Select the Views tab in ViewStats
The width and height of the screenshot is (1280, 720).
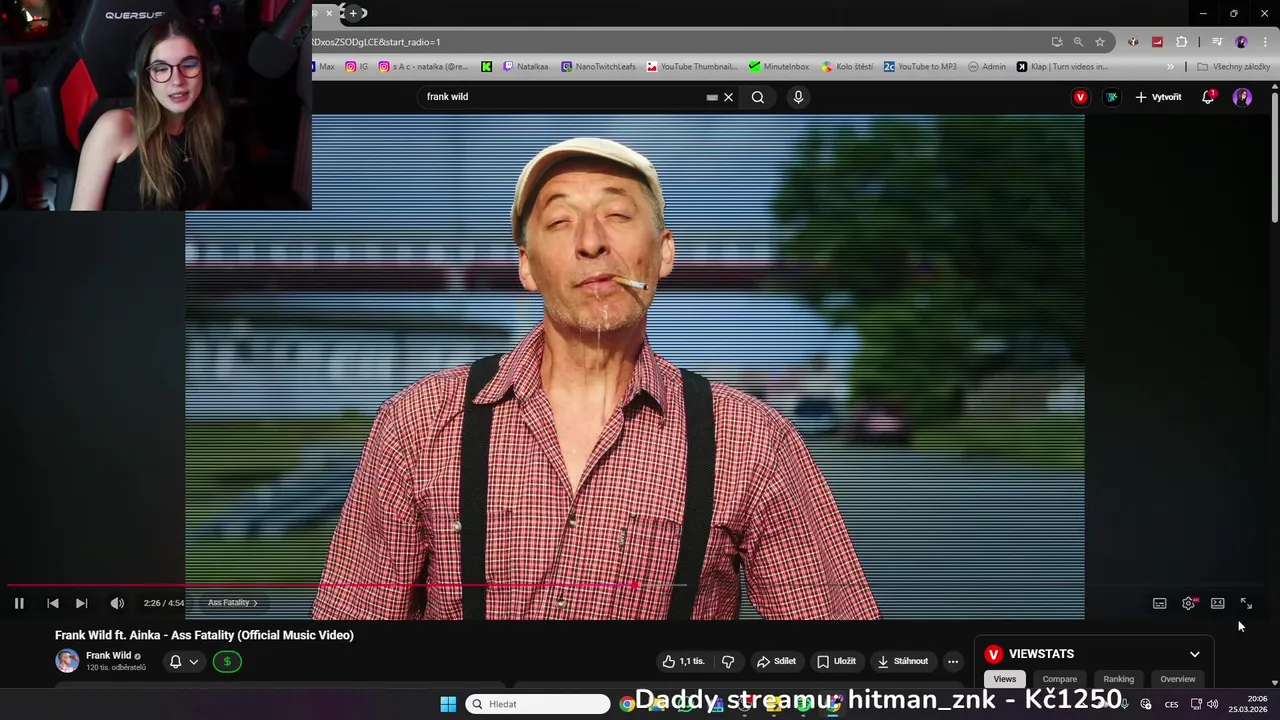point(1005,679)
